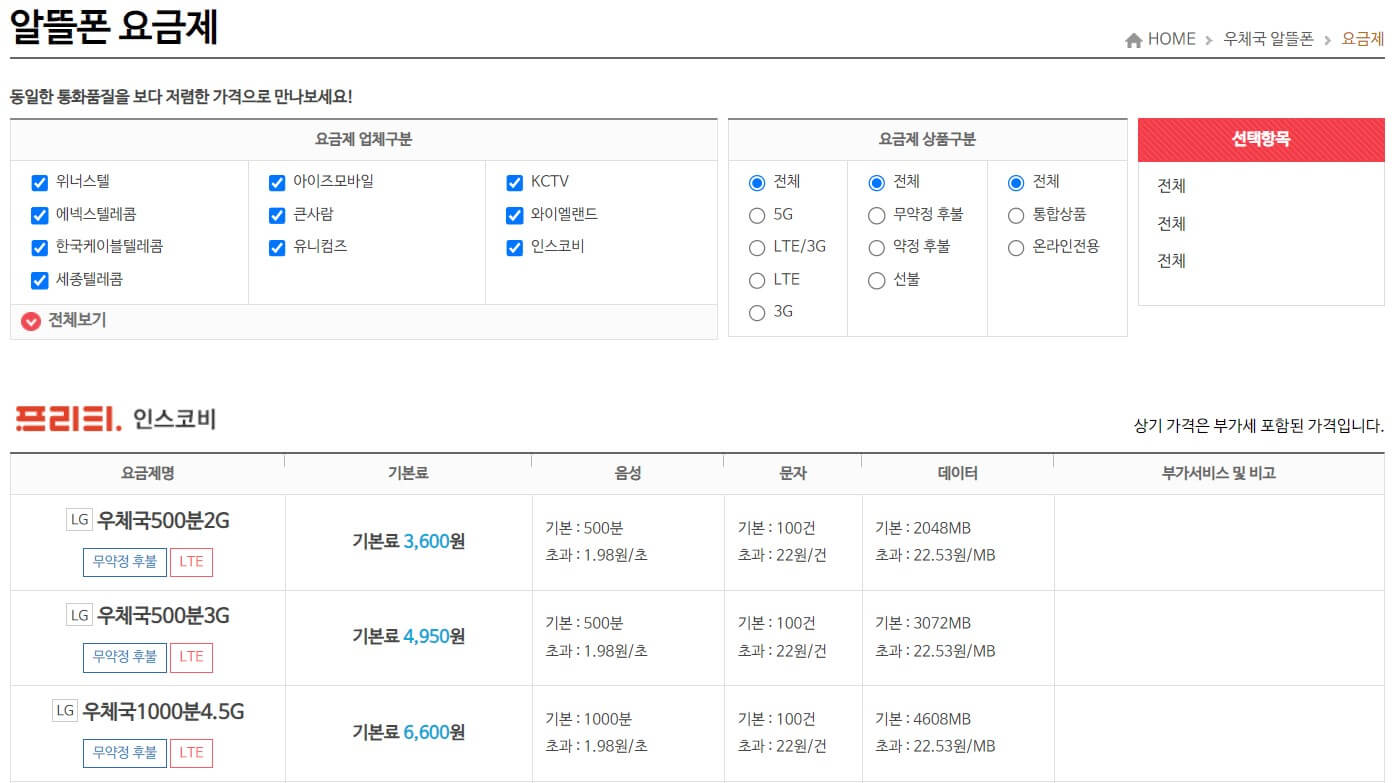Click the HOME house icon in the breadcrumb
1392x783 pixels.
pyautogui.click(x=1133, y=38)
